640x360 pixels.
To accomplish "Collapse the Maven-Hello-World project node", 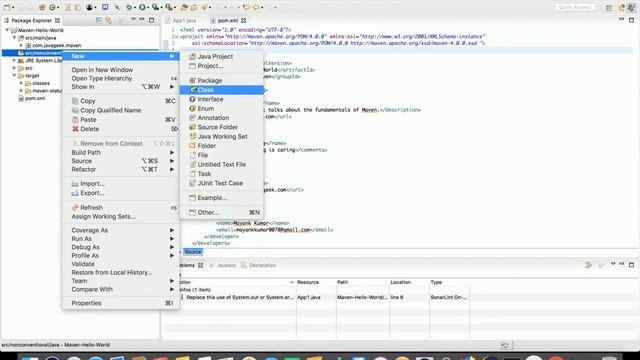I will click(7, 30).
